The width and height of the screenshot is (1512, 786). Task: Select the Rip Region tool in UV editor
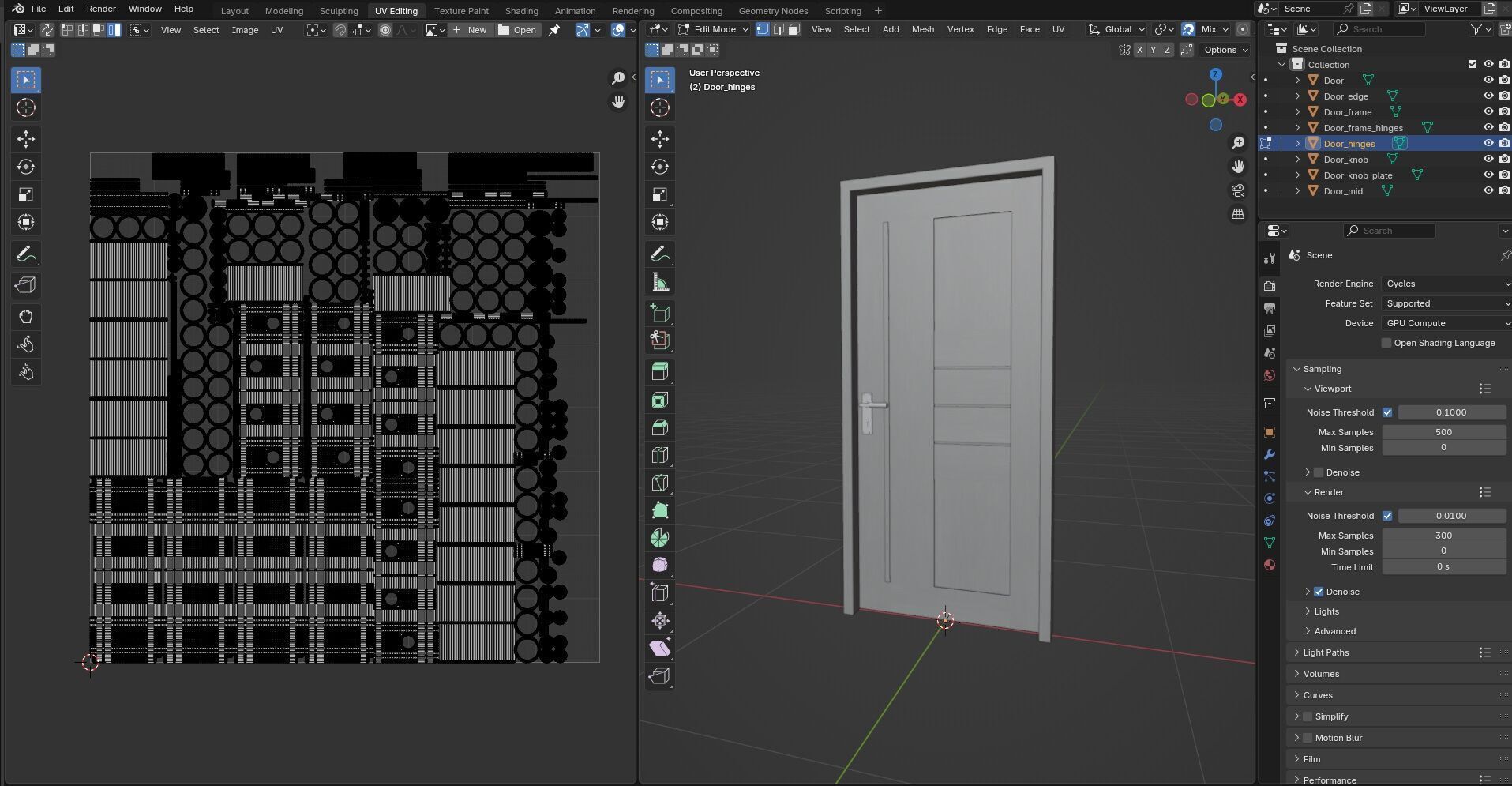(x=26, y=286)
